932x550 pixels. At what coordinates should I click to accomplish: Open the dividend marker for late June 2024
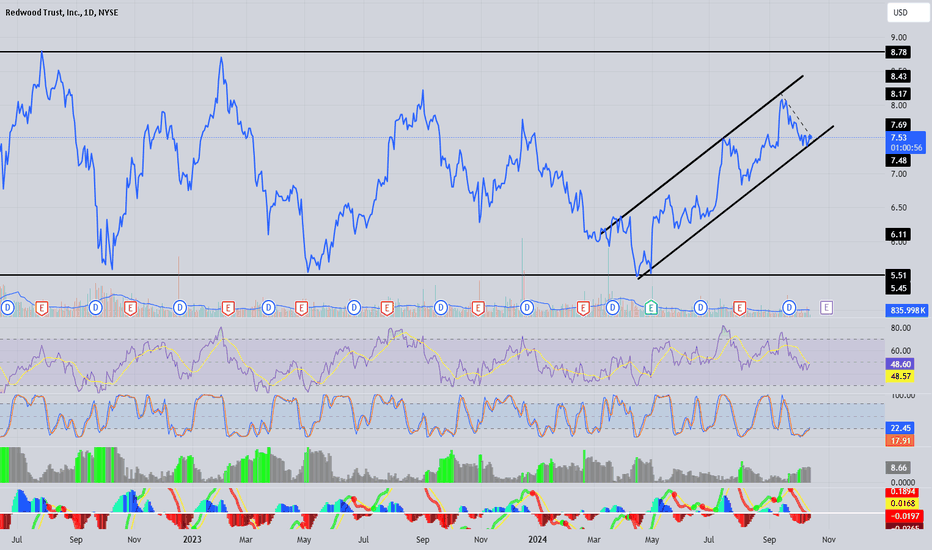point(701,307)
